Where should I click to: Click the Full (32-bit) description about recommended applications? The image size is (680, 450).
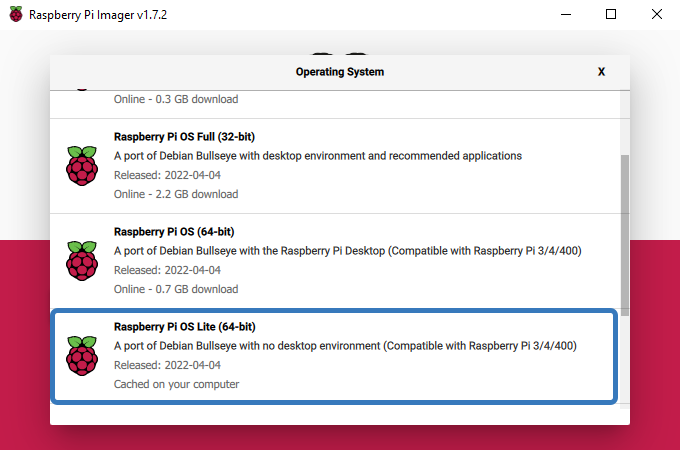click(x=318, y=156)
